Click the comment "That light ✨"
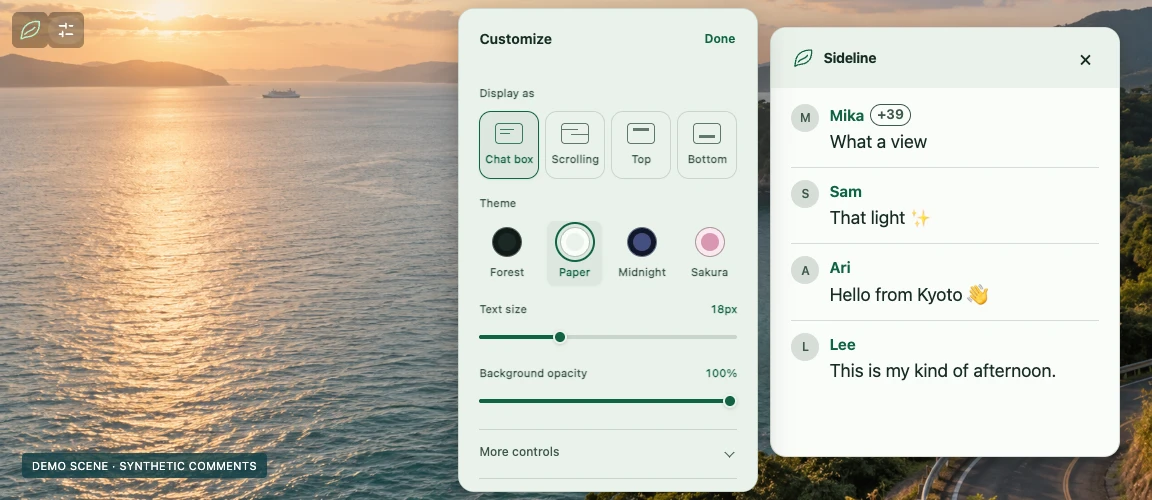Screen dimensions: 1152x500 (x=880, y=218)
